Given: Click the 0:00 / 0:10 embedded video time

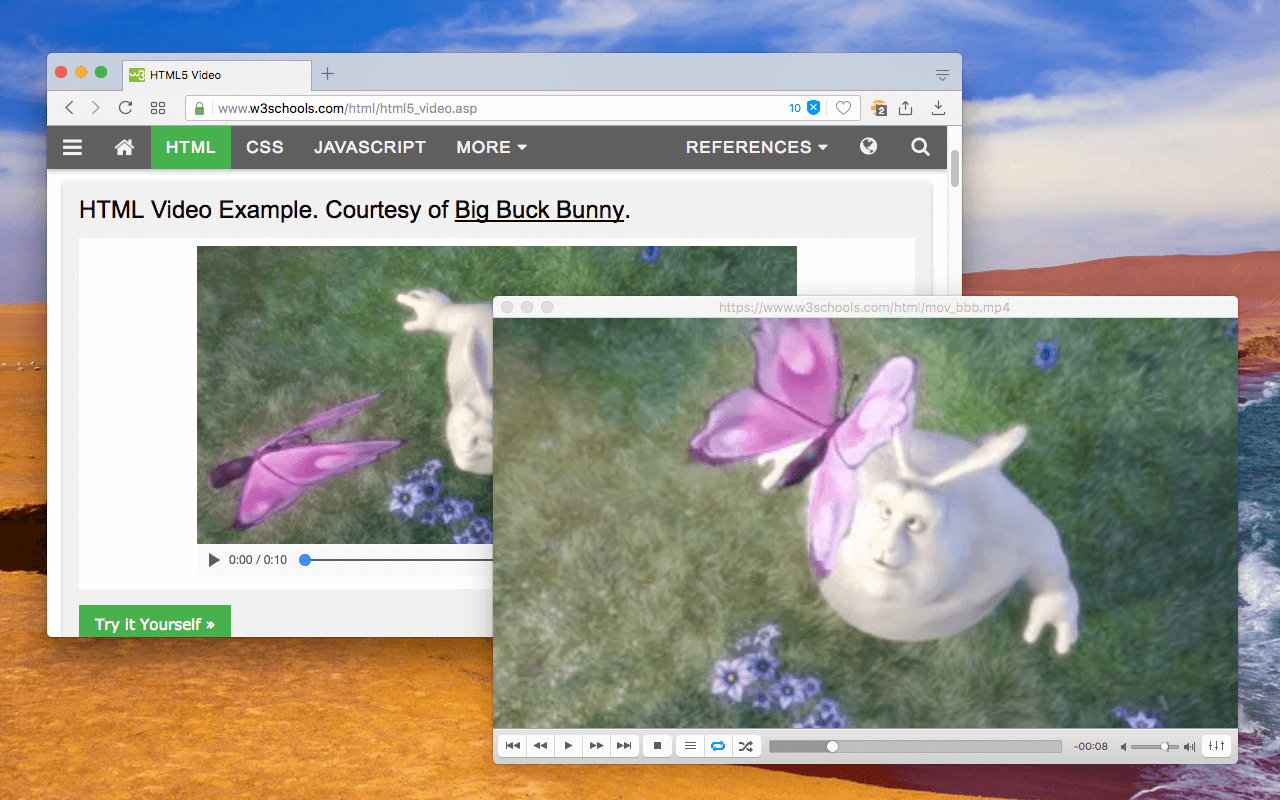Looking at the screenshot, I should tap(258, 560).
